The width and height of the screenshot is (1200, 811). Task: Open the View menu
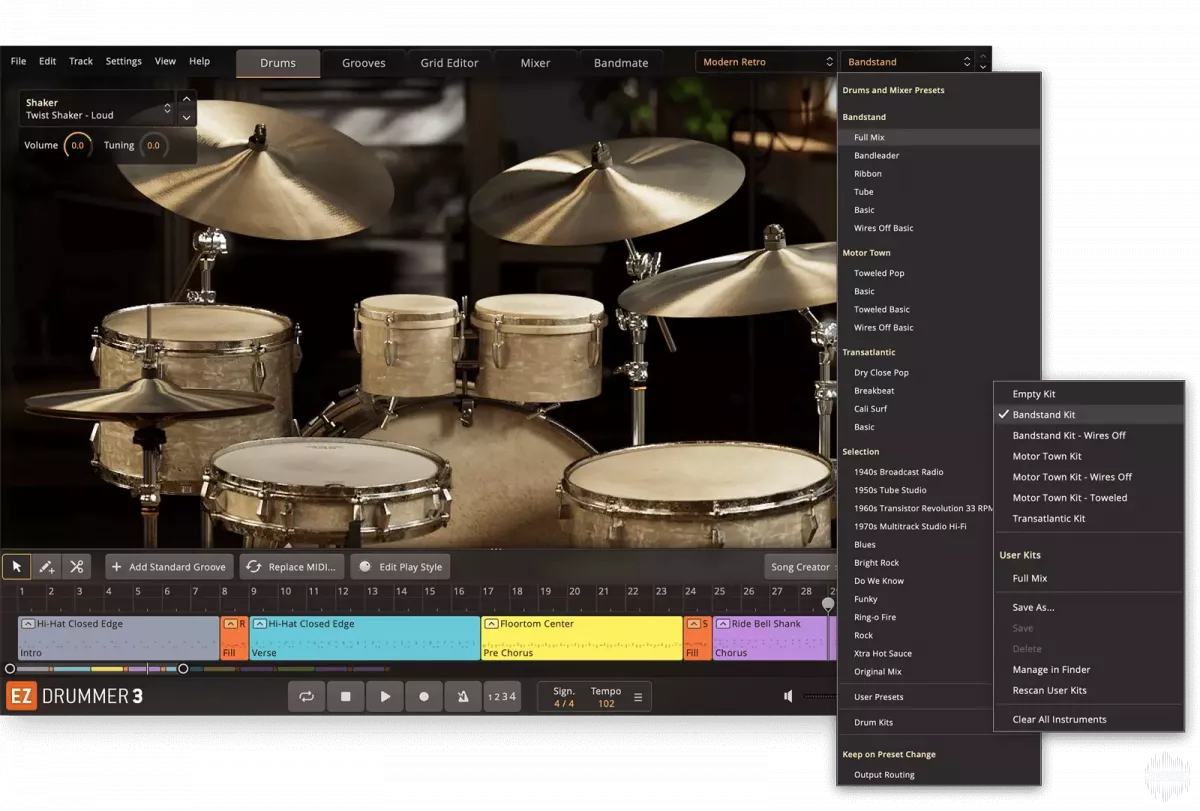coord(165,61)
